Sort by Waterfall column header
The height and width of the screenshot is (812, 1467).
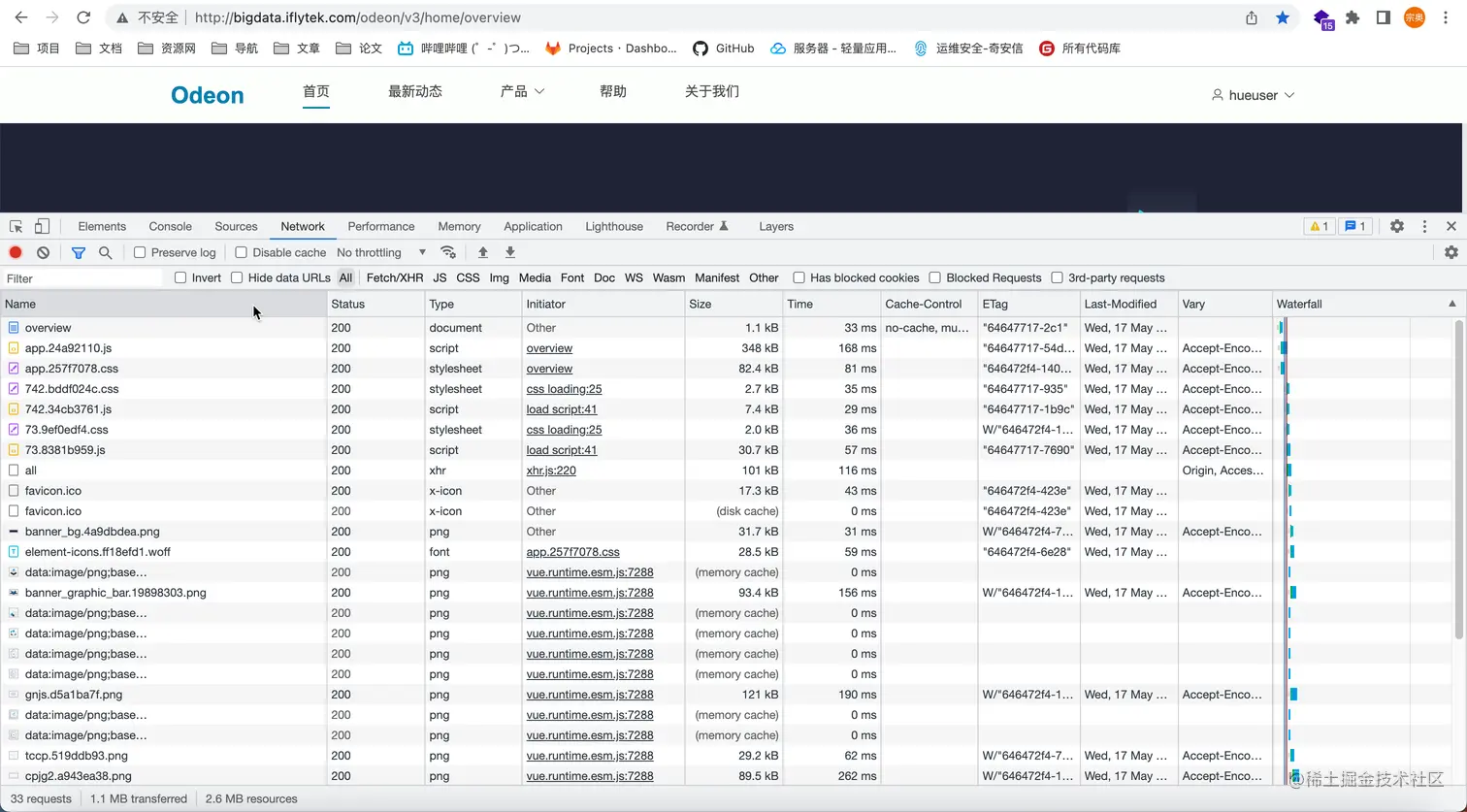click(x=1367, y=304)
